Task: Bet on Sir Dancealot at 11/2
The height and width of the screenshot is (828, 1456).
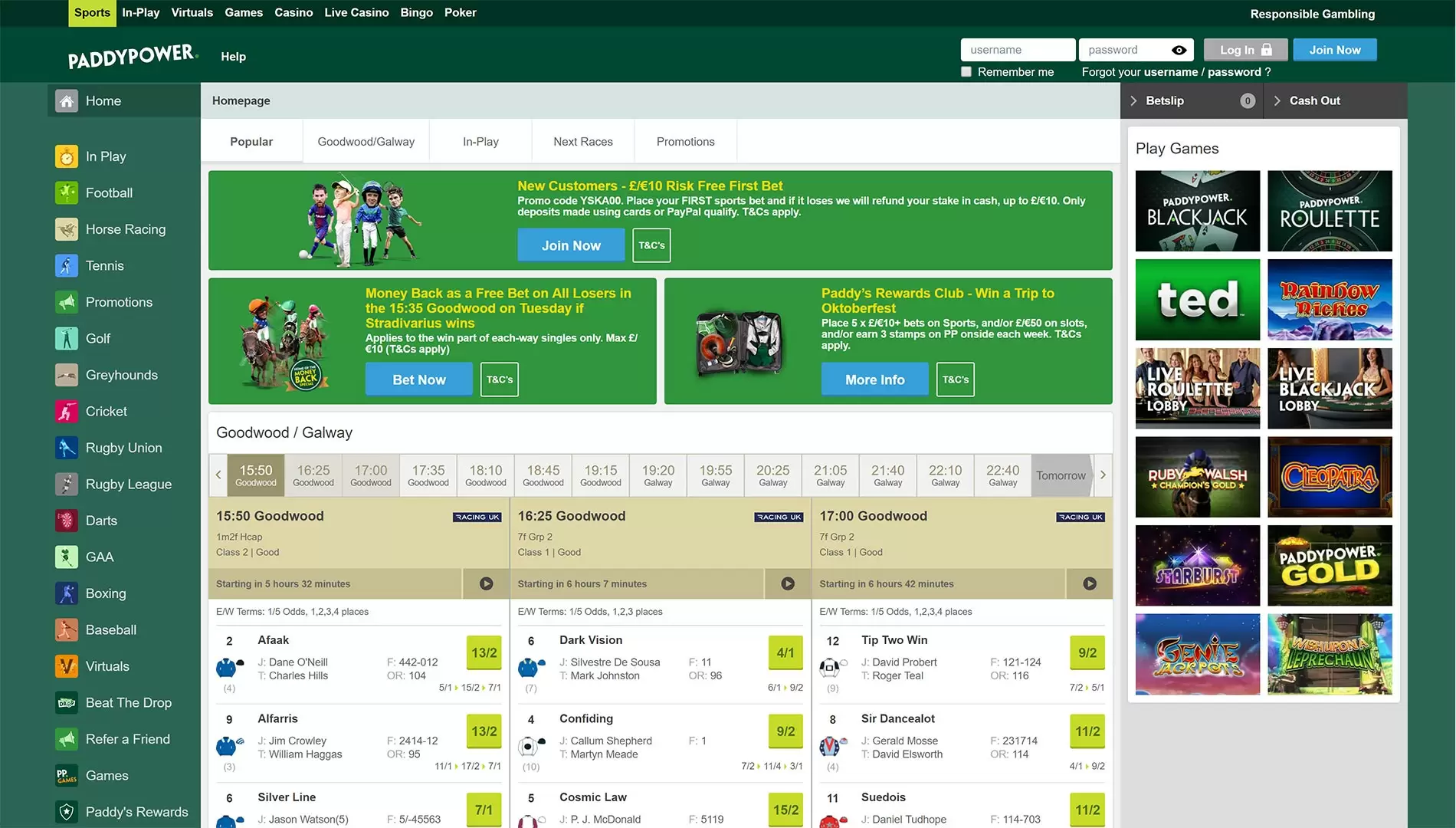Action: pos(1087,731)
